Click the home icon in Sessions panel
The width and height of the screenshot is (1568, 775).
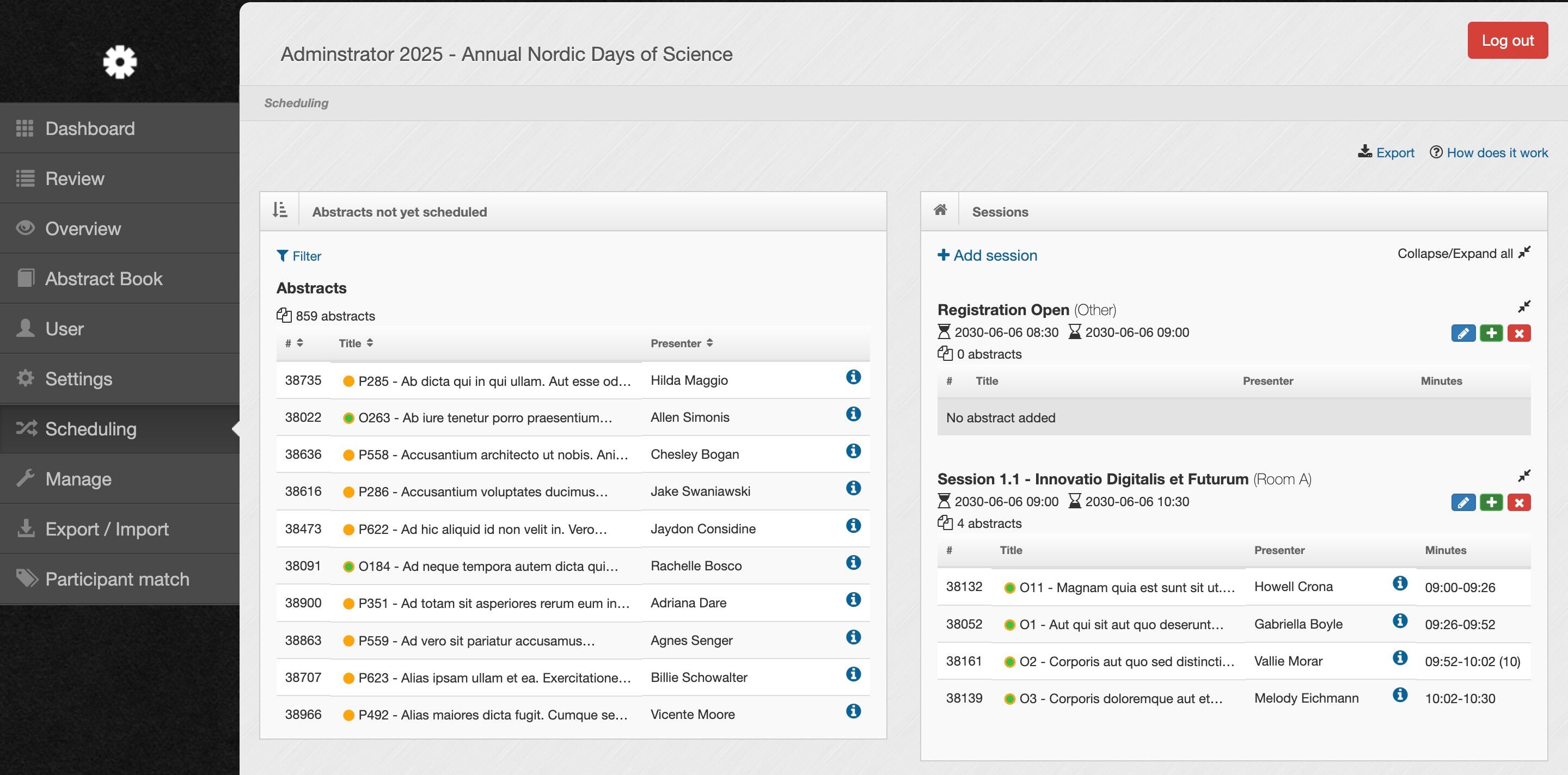pos(940,211)
